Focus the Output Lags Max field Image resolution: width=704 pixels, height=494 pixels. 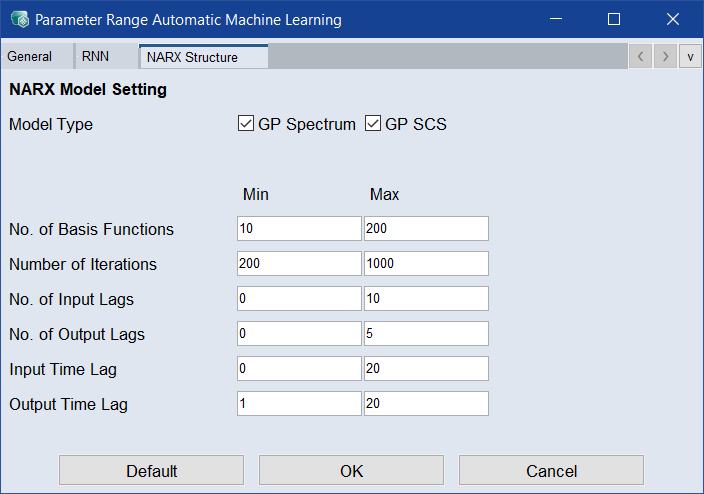(426, 333)
